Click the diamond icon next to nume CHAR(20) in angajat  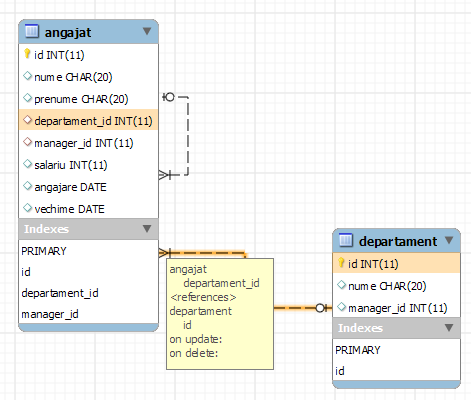click(x=27, y=76)
